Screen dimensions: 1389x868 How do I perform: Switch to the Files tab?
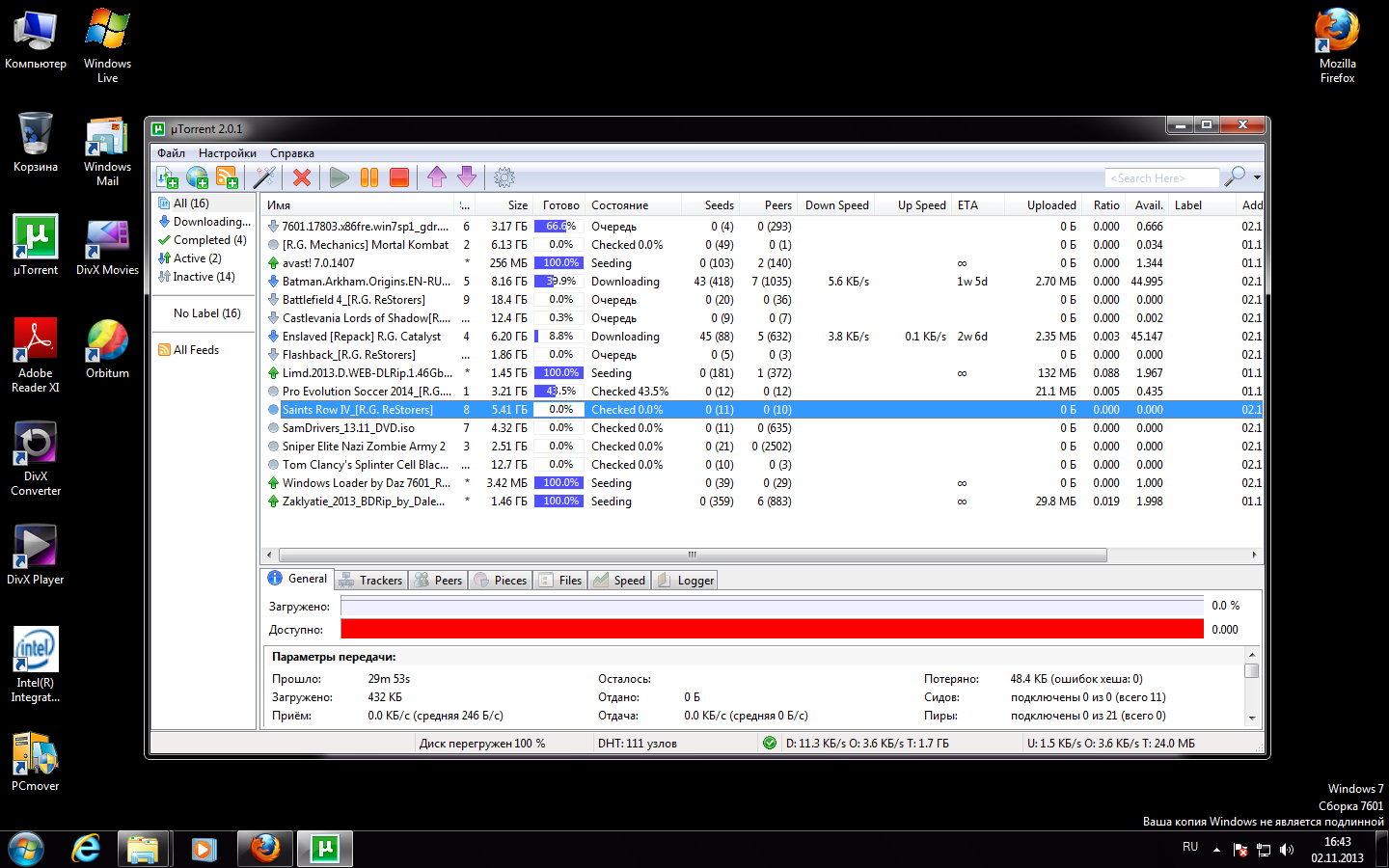560,580
